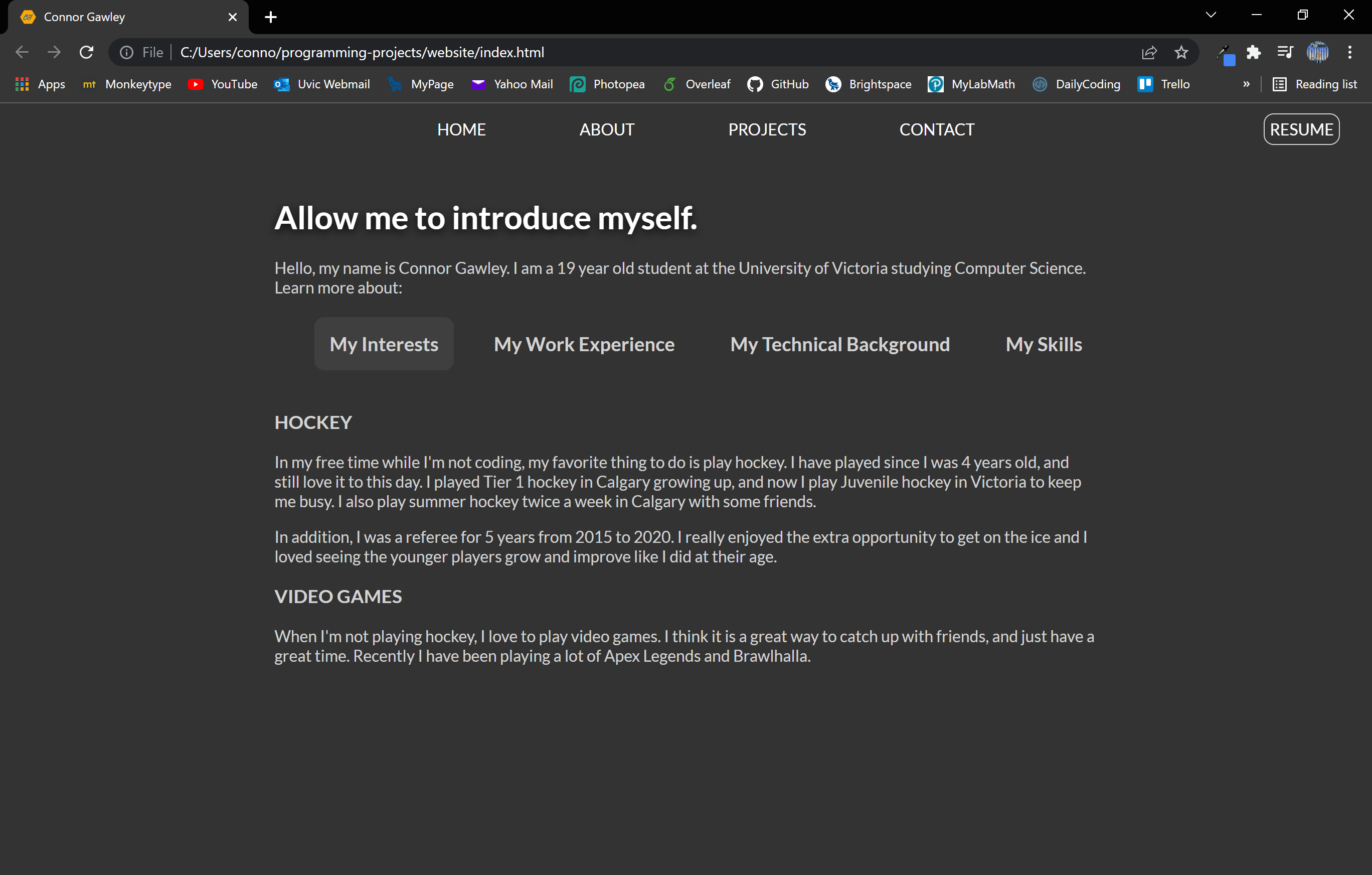Share this page icon in address bar
Viewport: 1372px width, 875px height.
pos(1149,53)
